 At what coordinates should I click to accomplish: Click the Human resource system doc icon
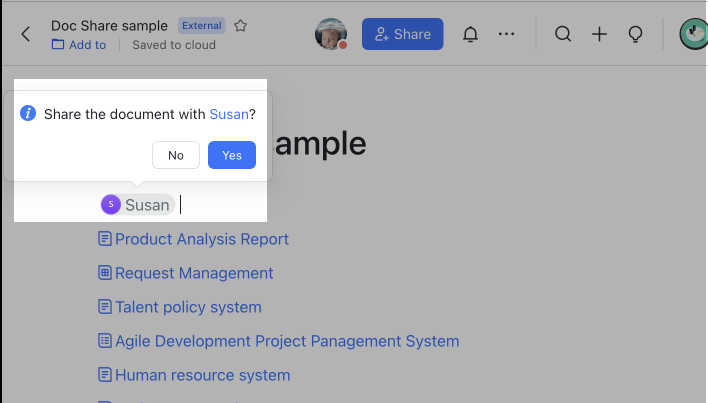point(104,375)
